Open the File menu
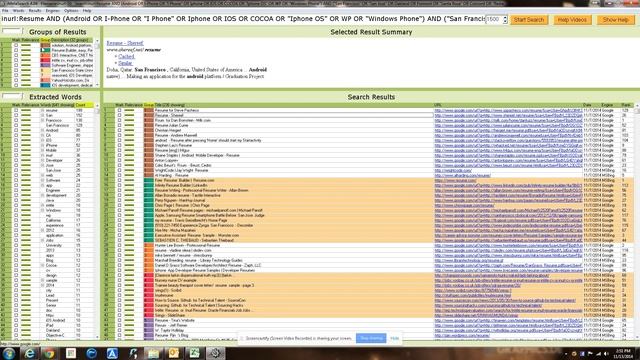The height and width of the screenshot is (360, 640). [x=5, y=11]
